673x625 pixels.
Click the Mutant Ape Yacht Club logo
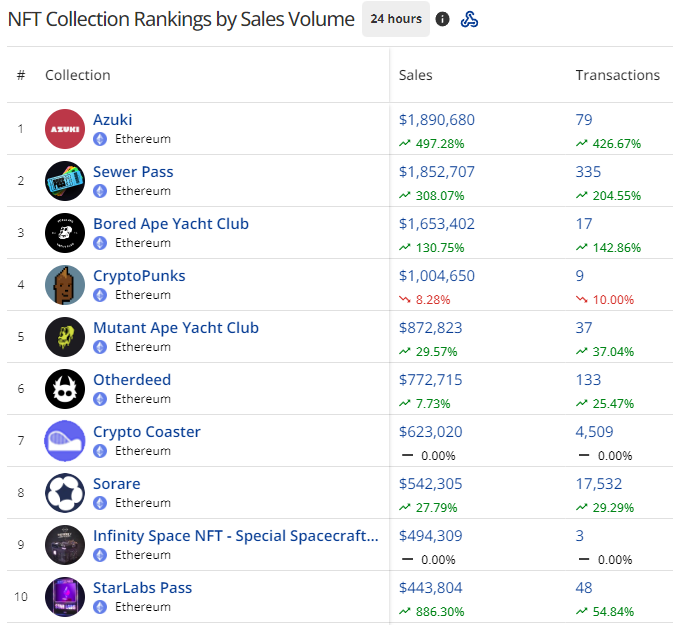(65, 337)
